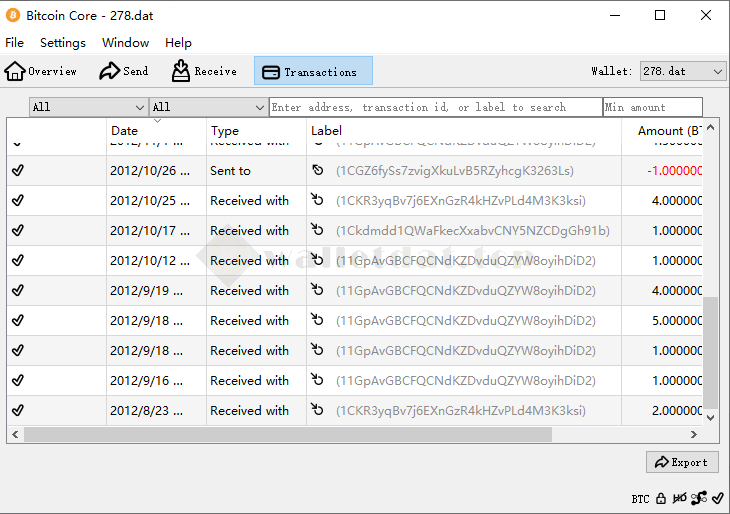
Task: Click the HD disabled status icon
Action: 679,498
